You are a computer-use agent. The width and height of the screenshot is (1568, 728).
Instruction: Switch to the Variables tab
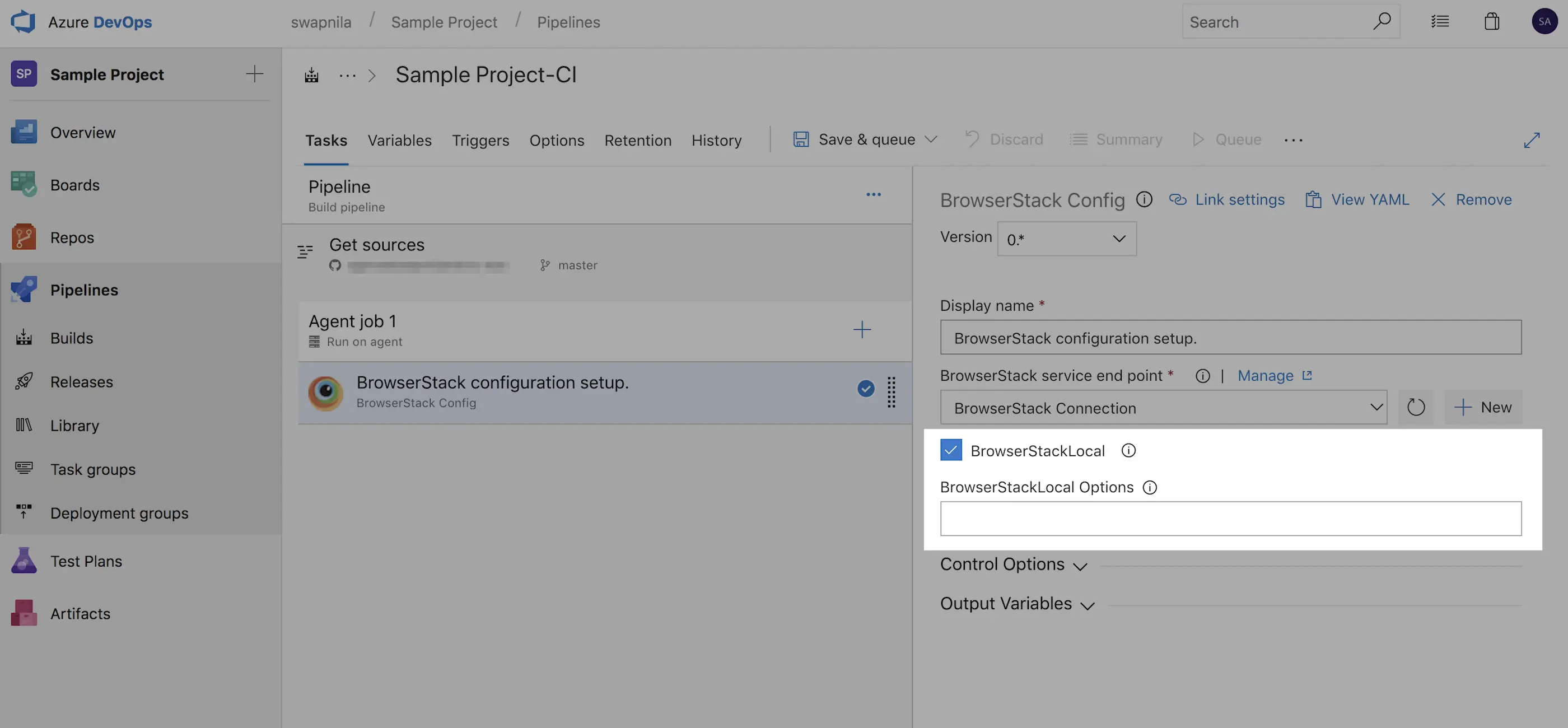(x=399, y=141)
